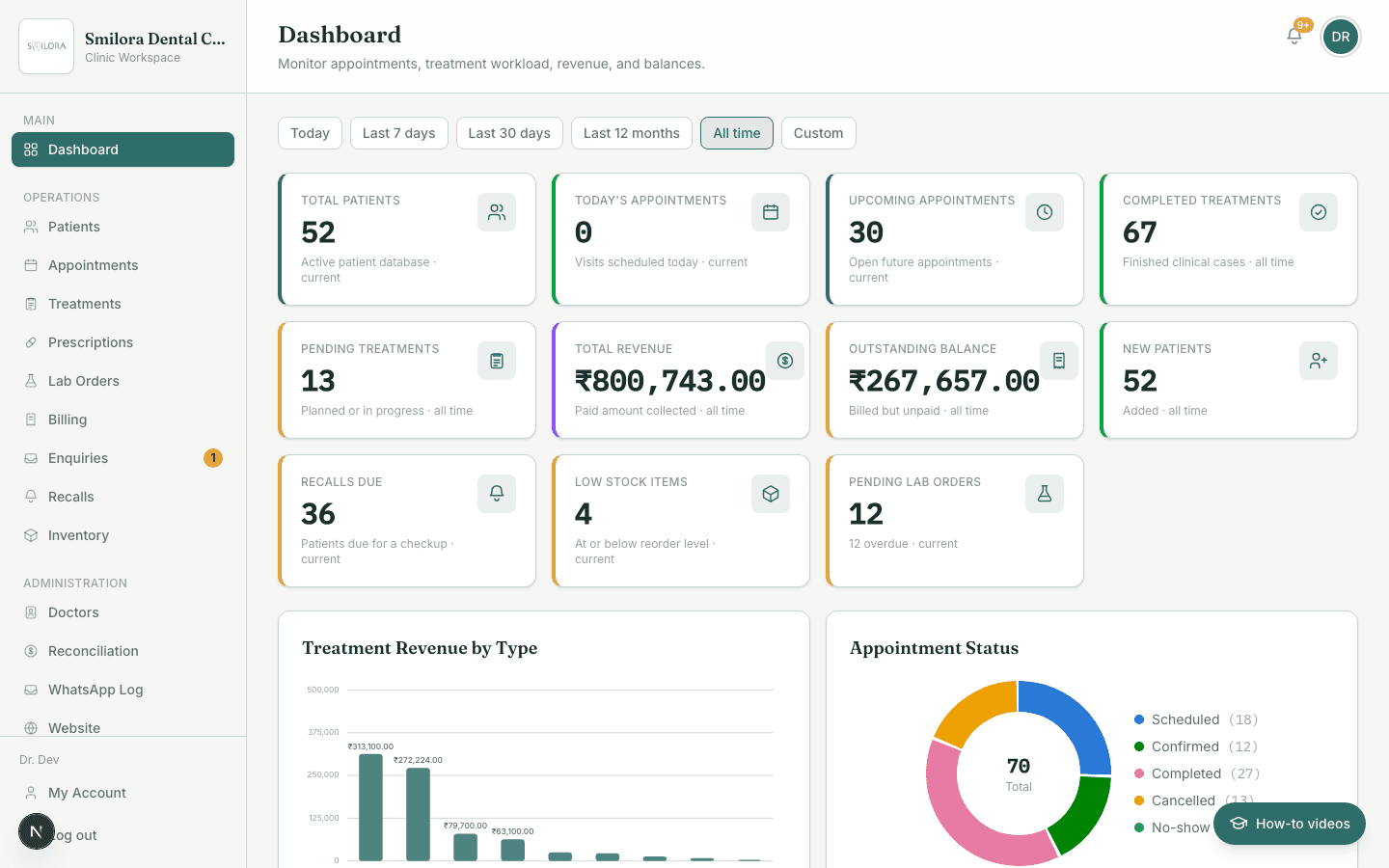Click the Upcoming Appointments clock icon
1389x868 pixels.
pos(1045,212)
